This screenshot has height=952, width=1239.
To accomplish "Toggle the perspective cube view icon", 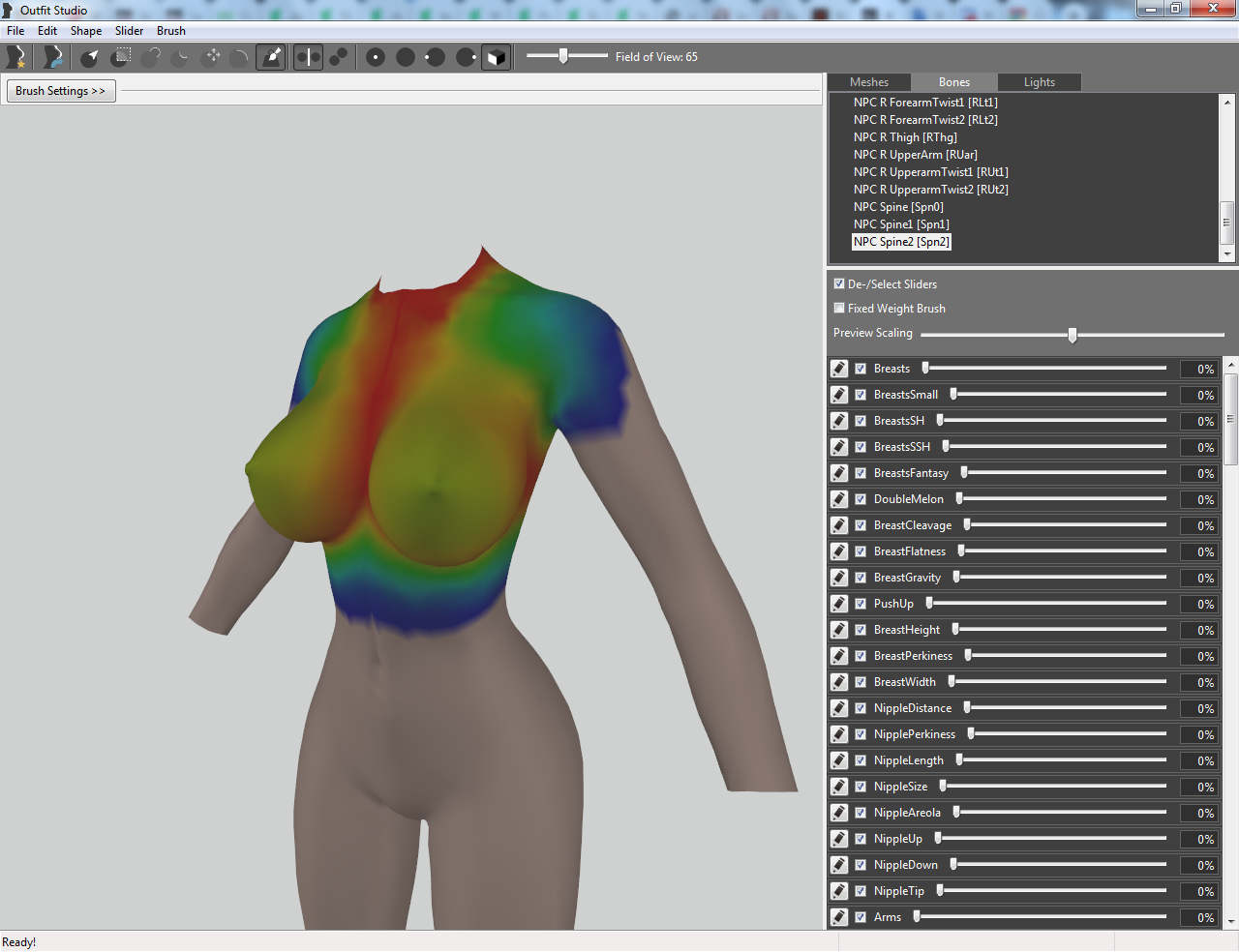I will 496,57.
